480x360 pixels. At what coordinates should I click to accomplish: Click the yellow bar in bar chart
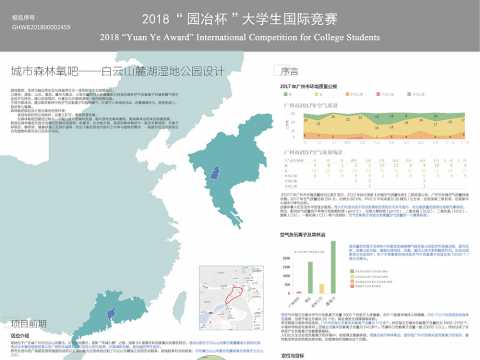[322, 289]
